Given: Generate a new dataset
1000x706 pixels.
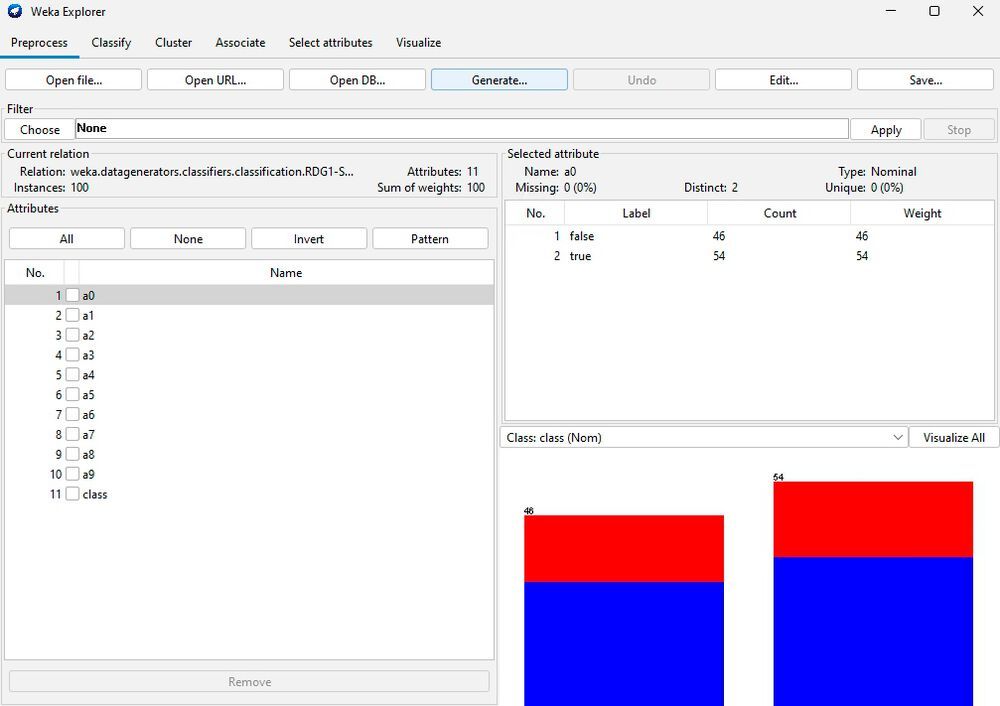Looking at the screenshot, I should pos(499,79).
